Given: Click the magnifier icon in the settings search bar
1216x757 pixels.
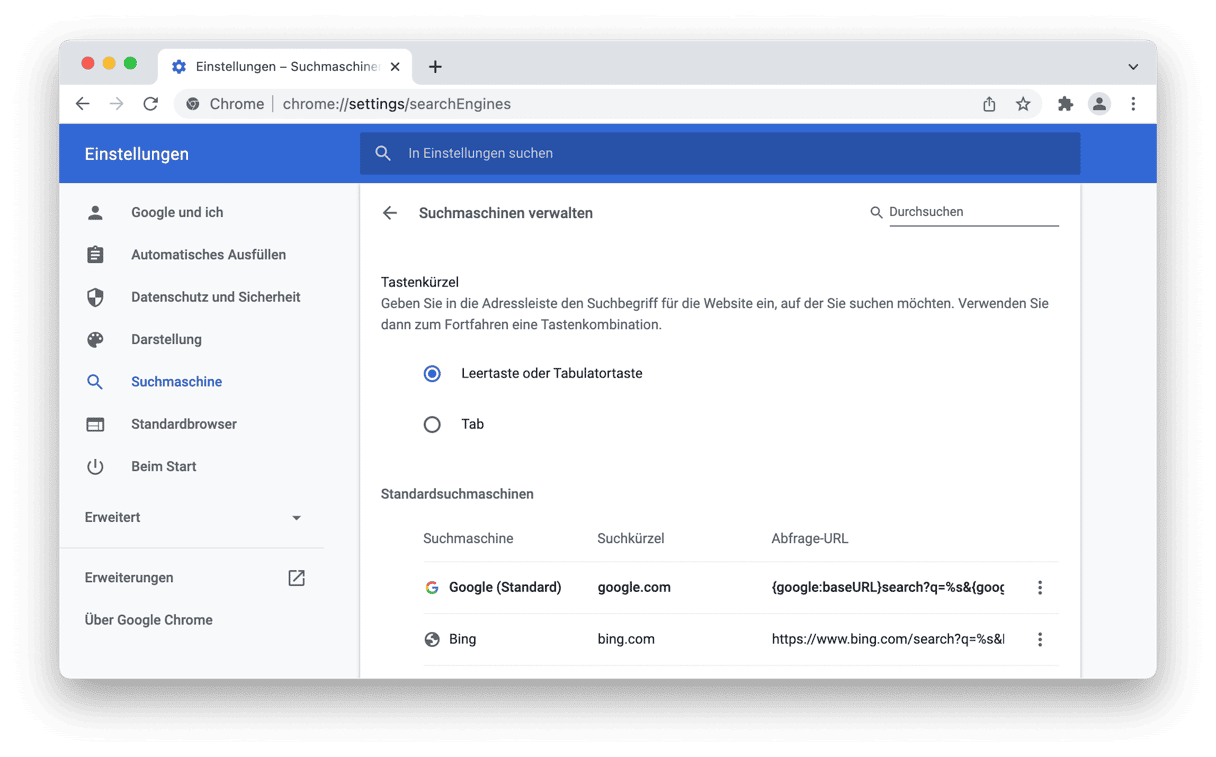Looking at the screenshot, I should click(383, 154).
